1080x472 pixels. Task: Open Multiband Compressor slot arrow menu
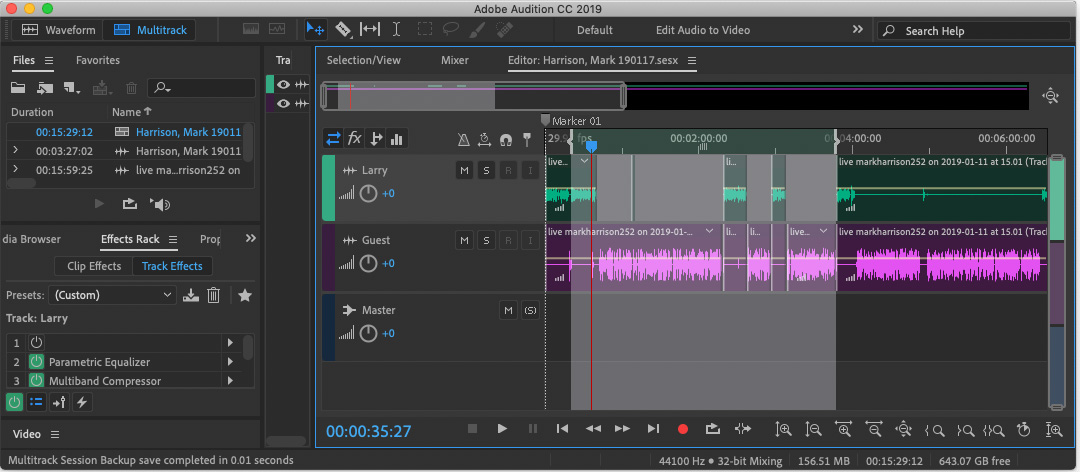[230, 380]
